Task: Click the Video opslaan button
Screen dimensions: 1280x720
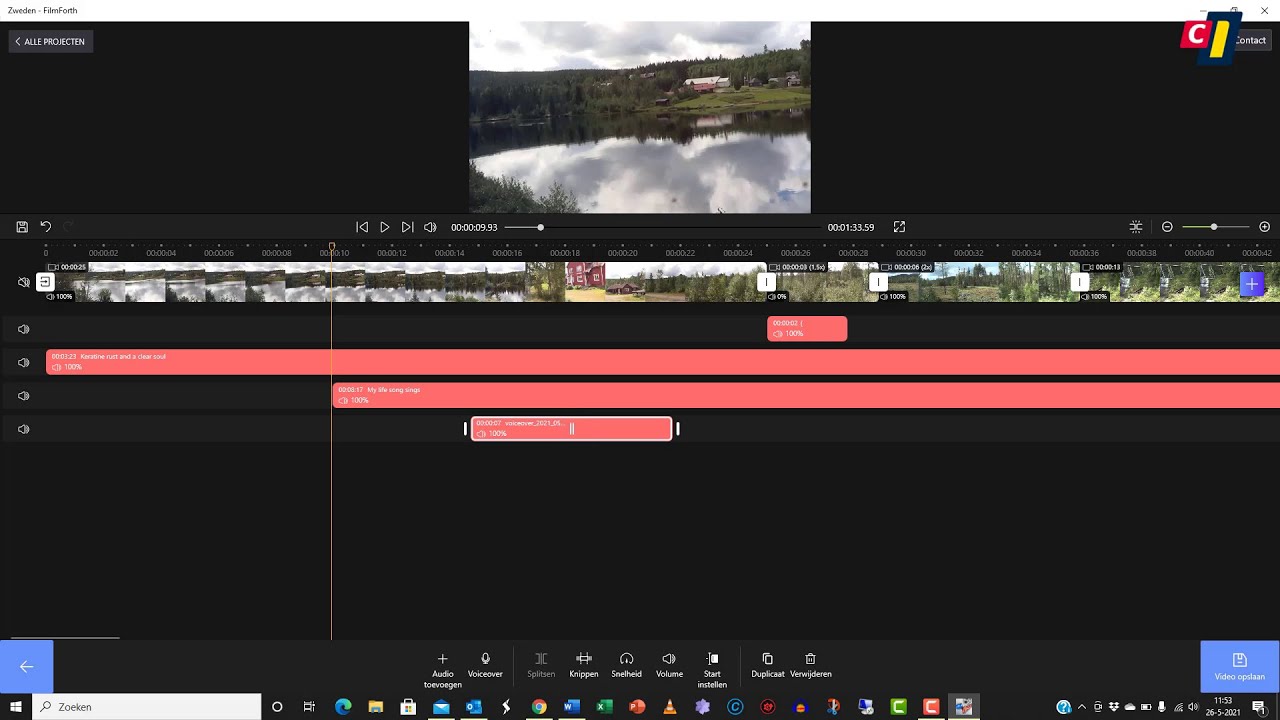Action: click(x=1240, y=666)
